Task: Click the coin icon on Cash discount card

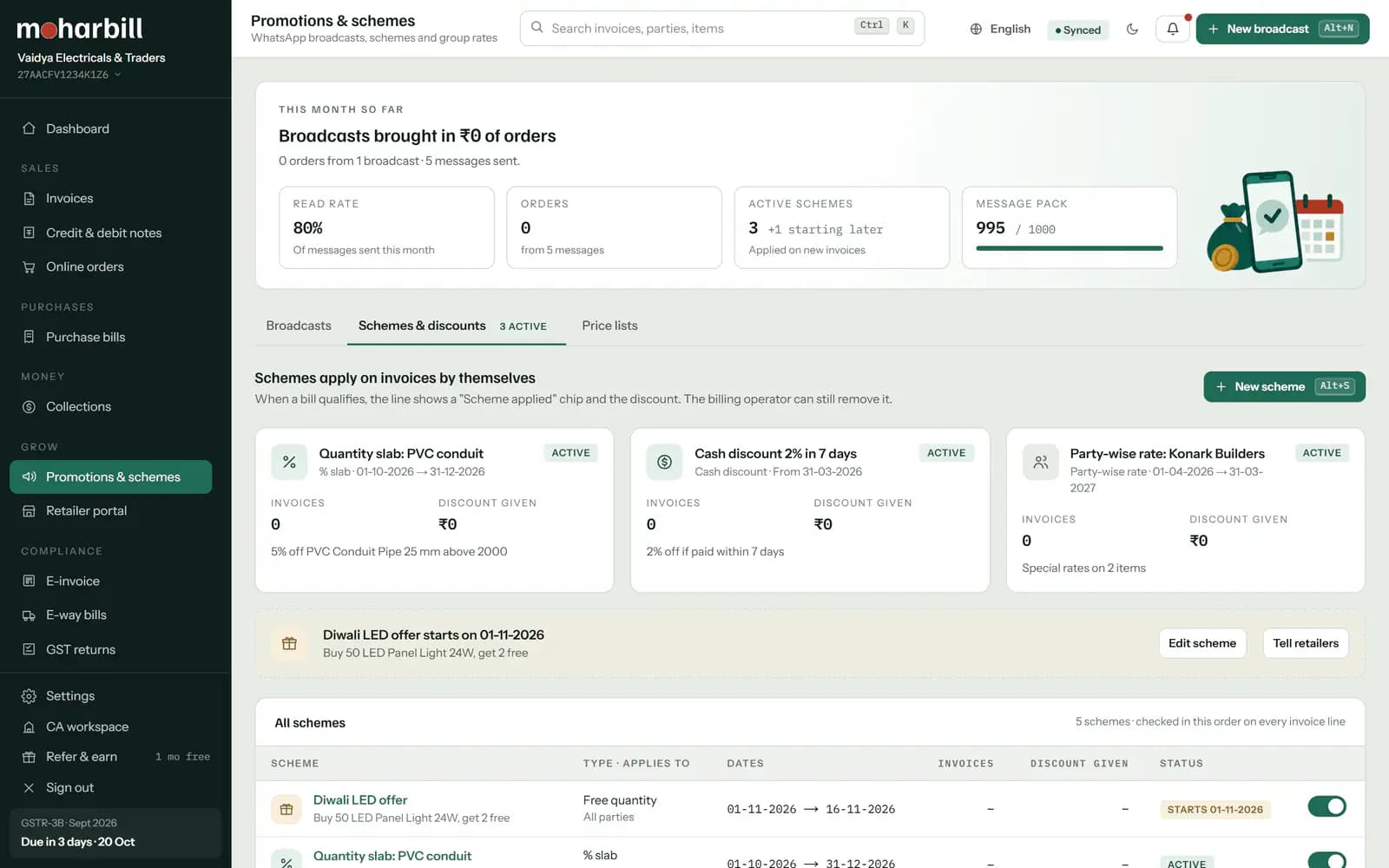Action: [x=664, y=462]
